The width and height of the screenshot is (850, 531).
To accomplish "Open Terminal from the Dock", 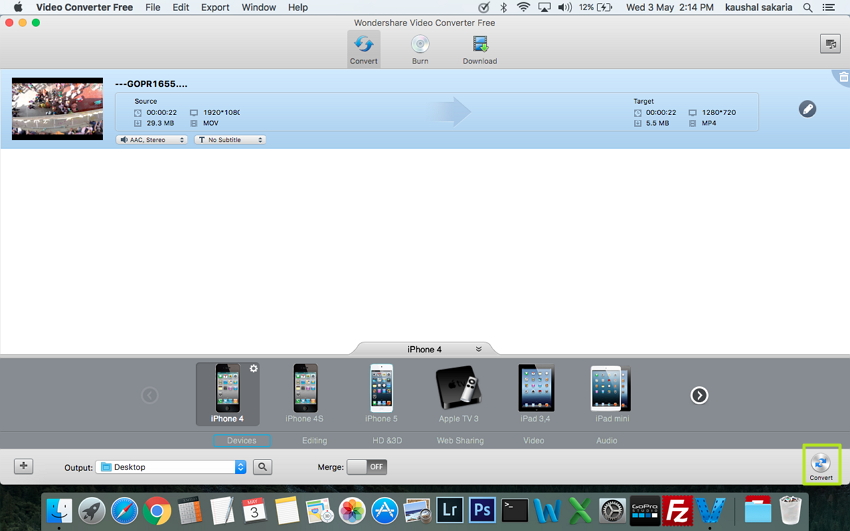I will pos(514,510).
